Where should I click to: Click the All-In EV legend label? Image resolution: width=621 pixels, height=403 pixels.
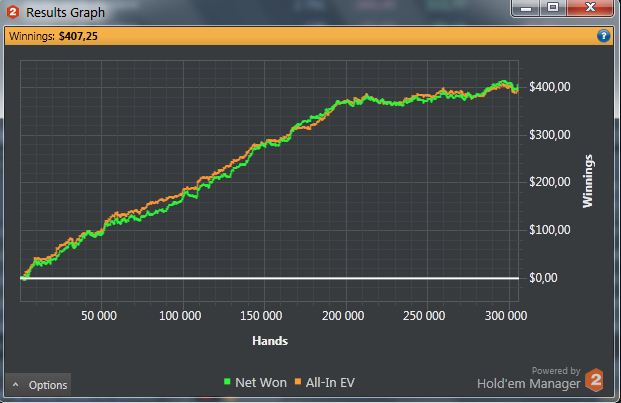[x=330, y=382]
